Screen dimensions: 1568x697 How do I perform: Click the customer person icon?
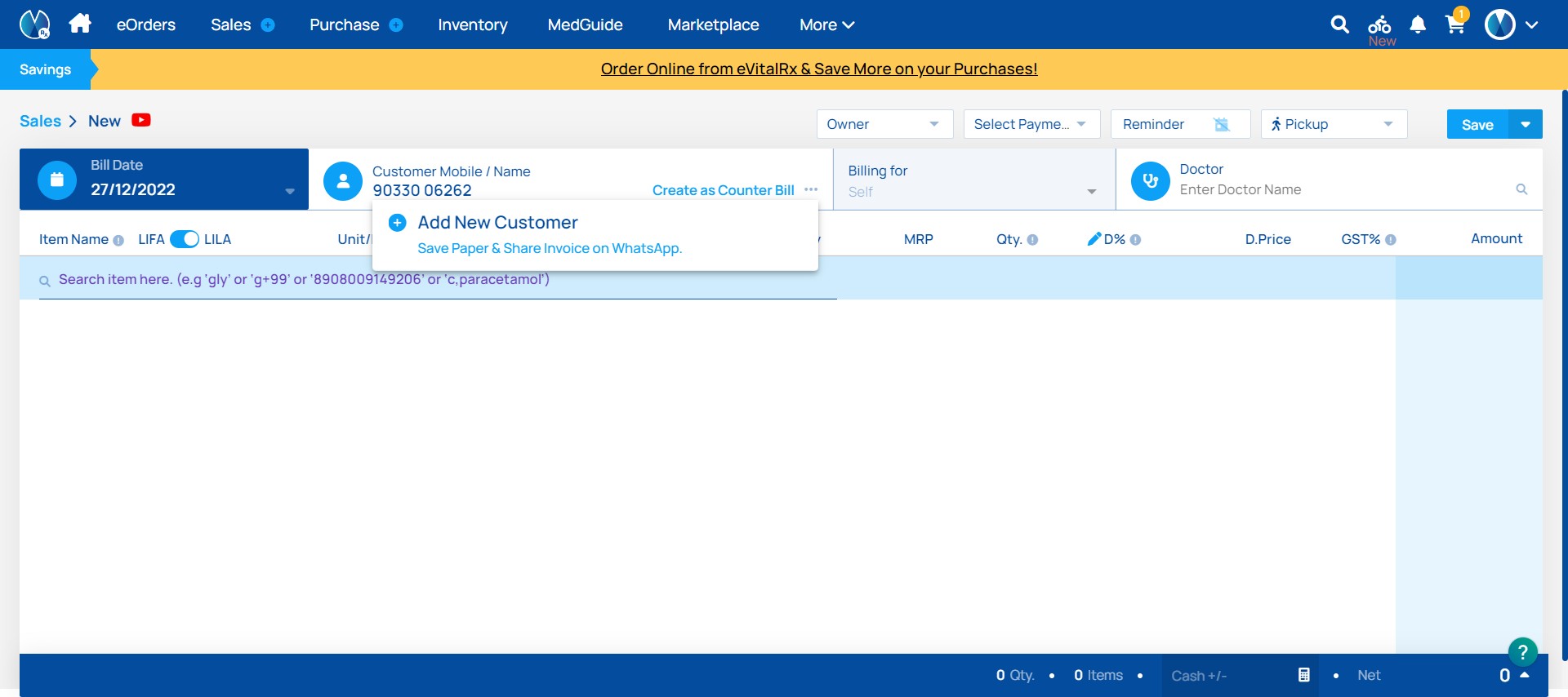click(x=343, y=181)
